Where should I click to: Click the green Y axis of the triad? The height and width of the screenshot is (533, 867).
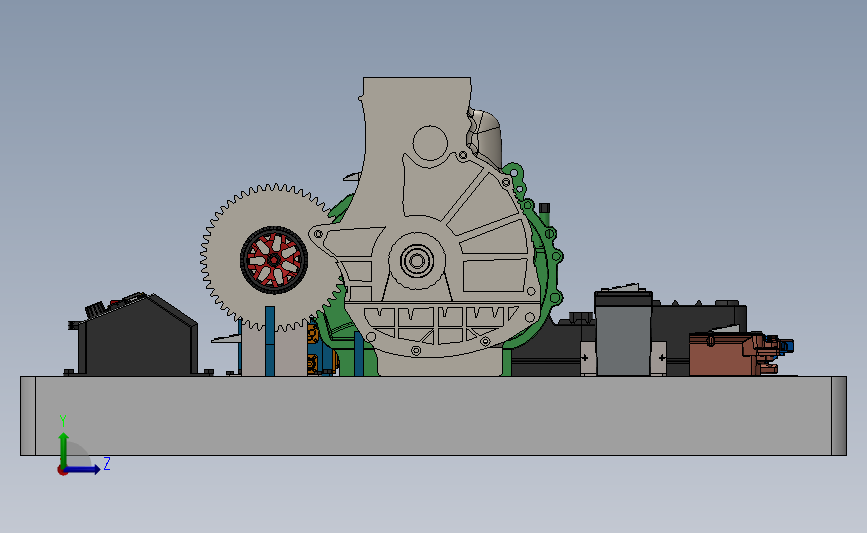[x=64, y=451]
